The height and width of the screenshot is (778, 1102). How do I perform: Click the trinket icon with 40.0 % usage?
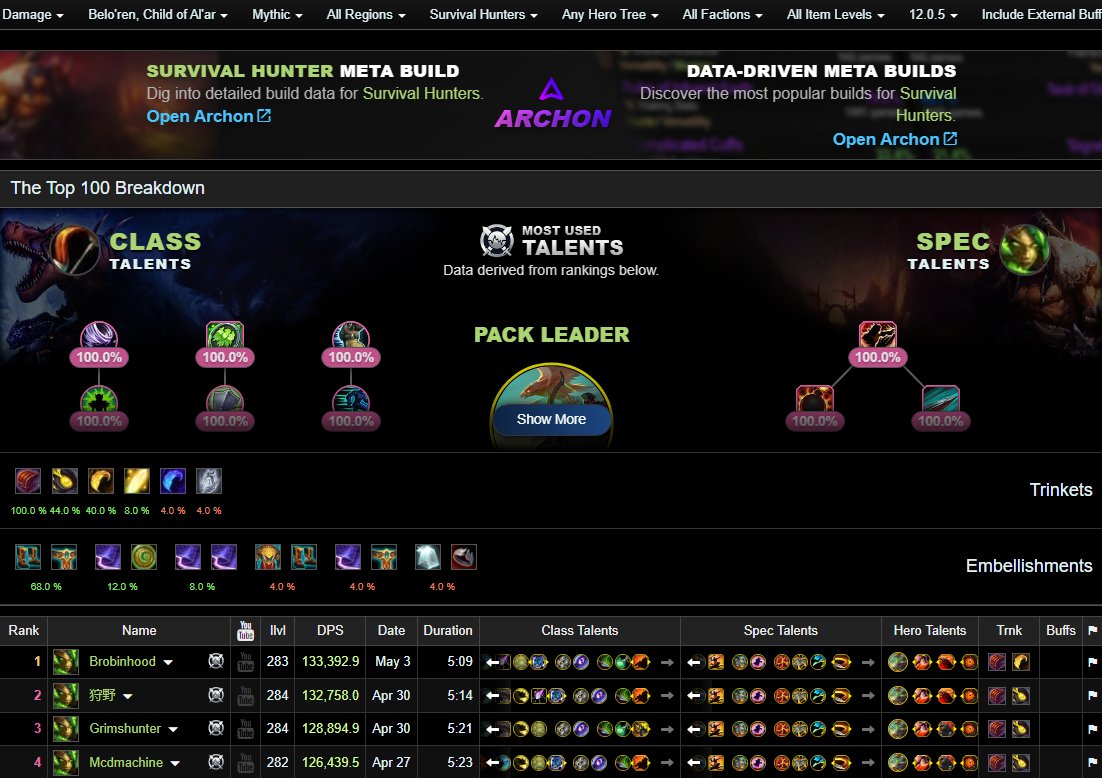tap(101, 481)
